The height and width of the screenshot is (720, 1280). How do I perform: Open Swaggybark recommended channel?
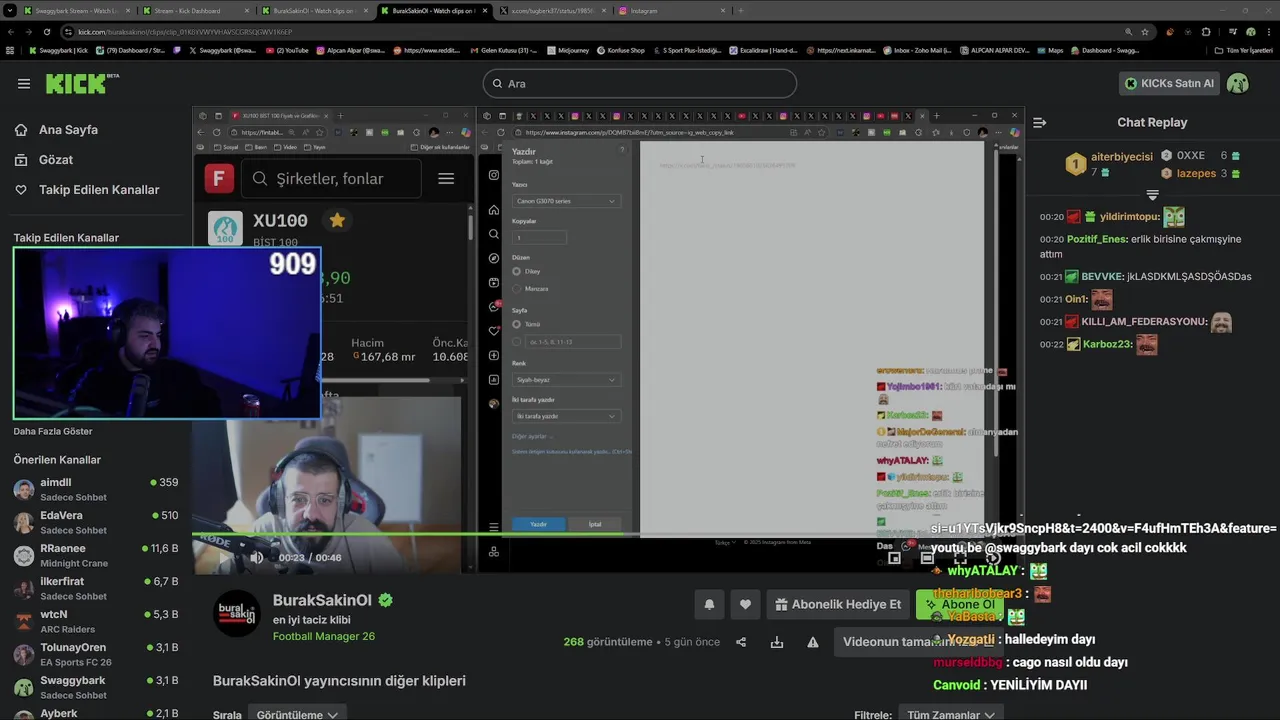96,687
